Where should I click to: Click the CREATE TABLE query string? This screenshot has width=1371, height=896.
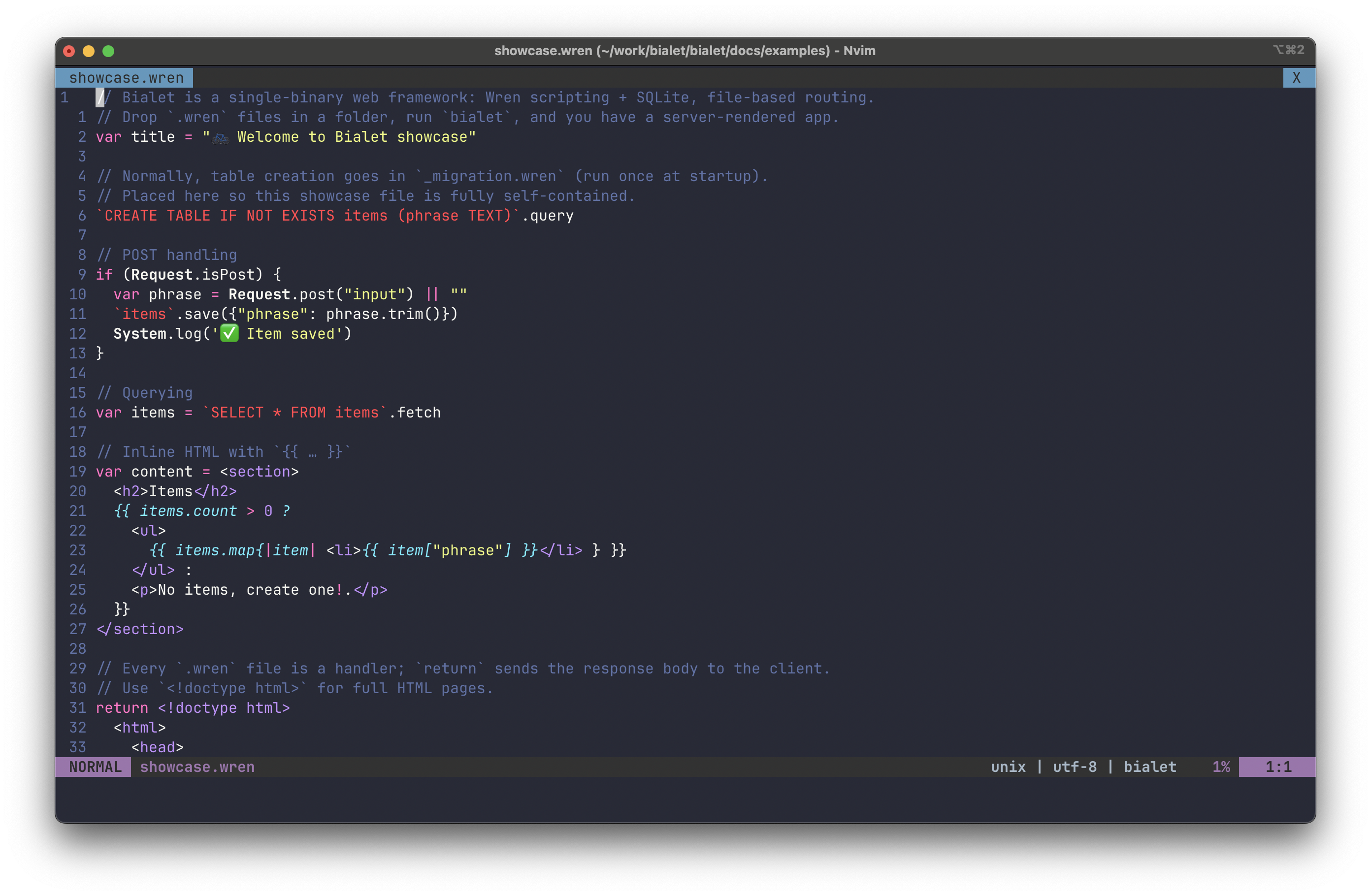click(308, 216)
